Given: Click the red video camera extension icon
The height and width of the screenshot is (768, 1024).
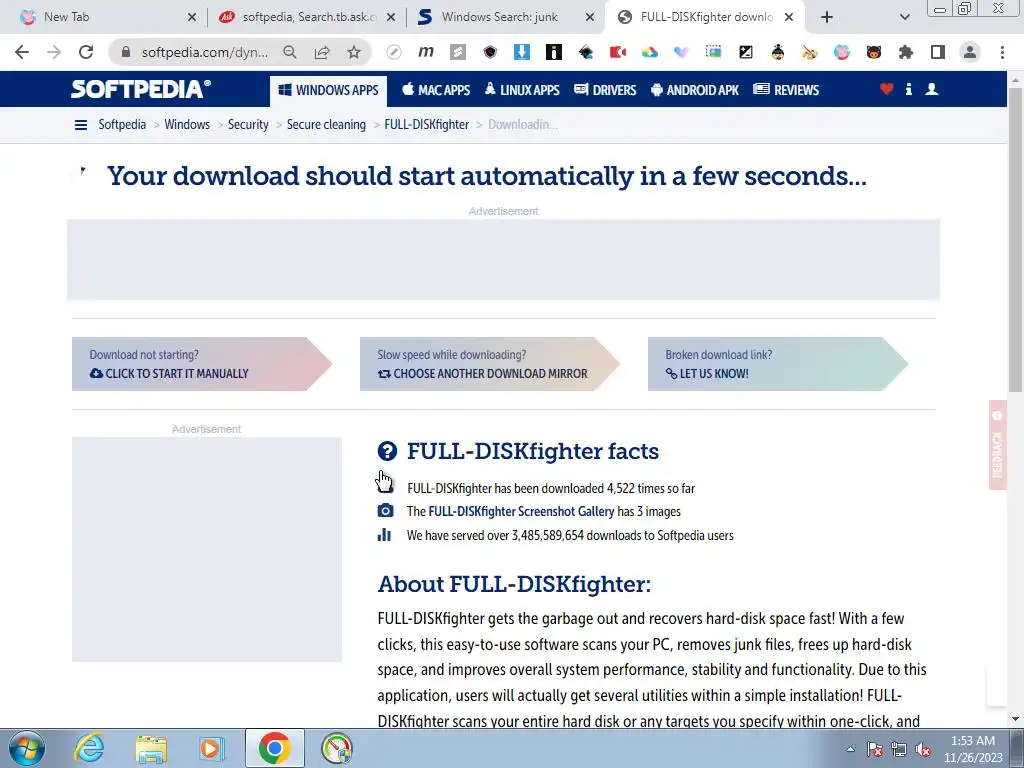Looking at the screenshot, I should tap(618, 52).
